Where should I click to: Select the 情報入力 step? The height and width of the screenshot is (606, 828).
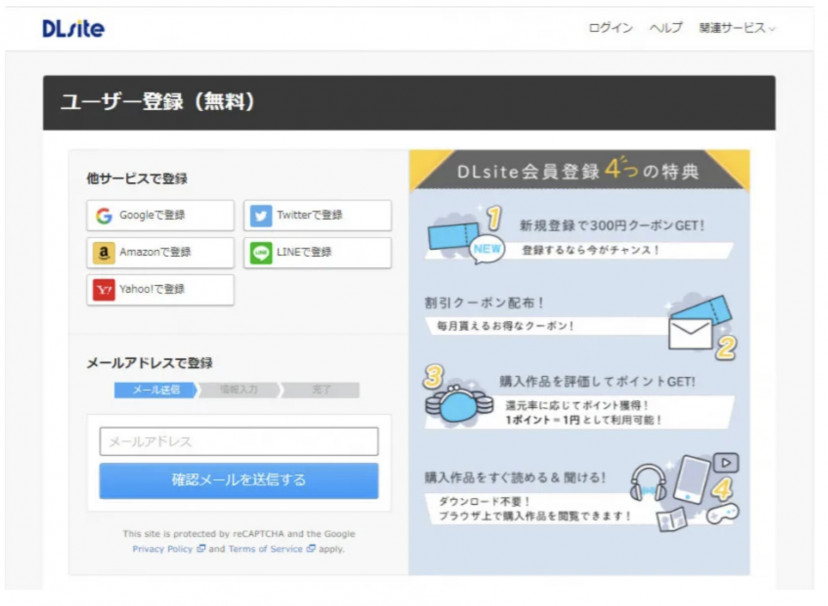239,390
